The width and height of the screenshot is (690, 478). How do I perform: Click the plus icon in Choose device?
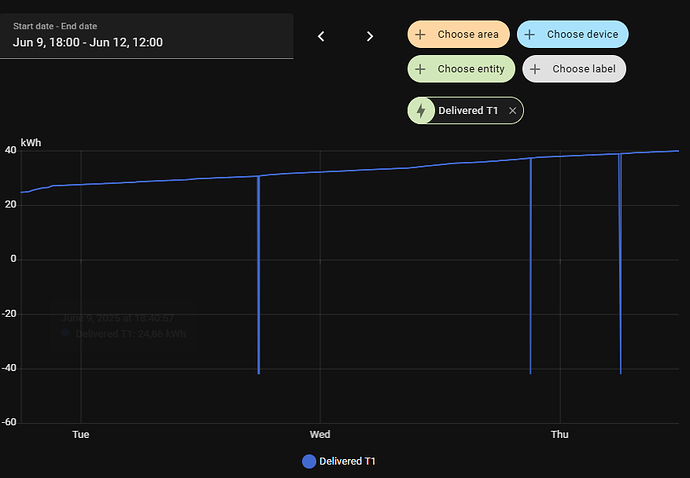pyautogui.click(x=529, y=34)
